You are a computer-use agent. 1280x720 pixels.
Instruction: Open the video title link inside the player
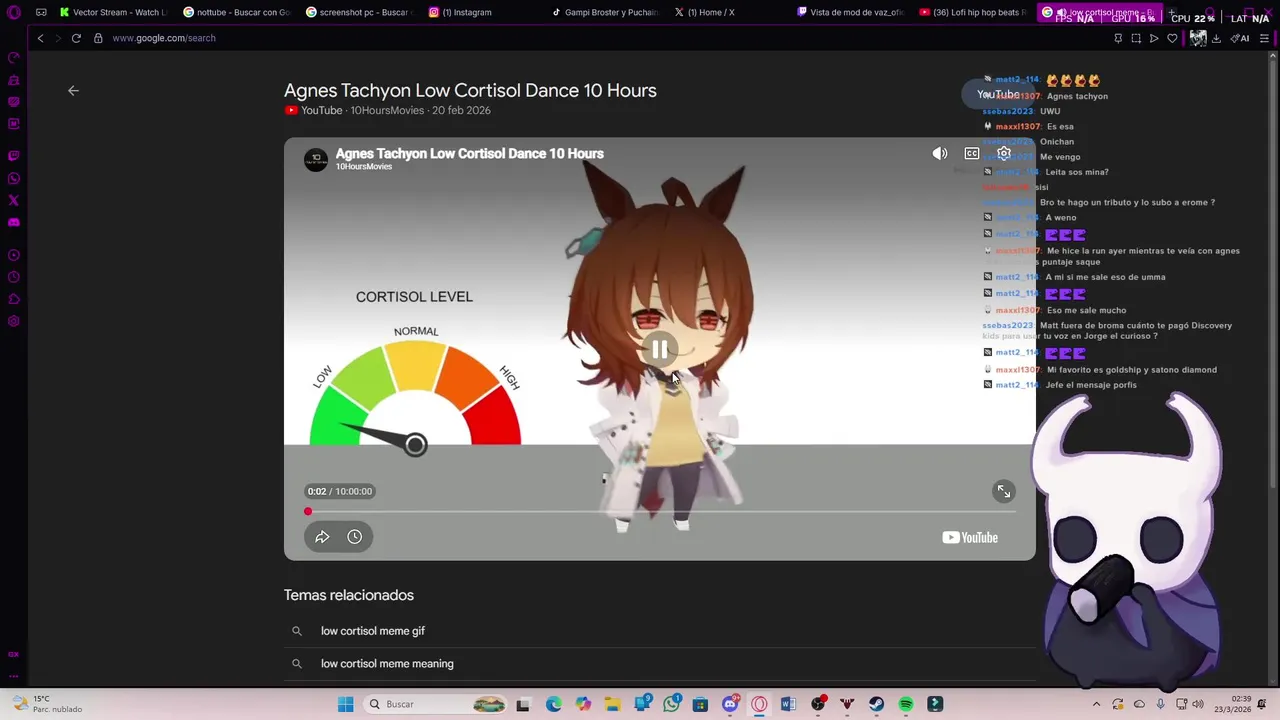tap(469, 153)
